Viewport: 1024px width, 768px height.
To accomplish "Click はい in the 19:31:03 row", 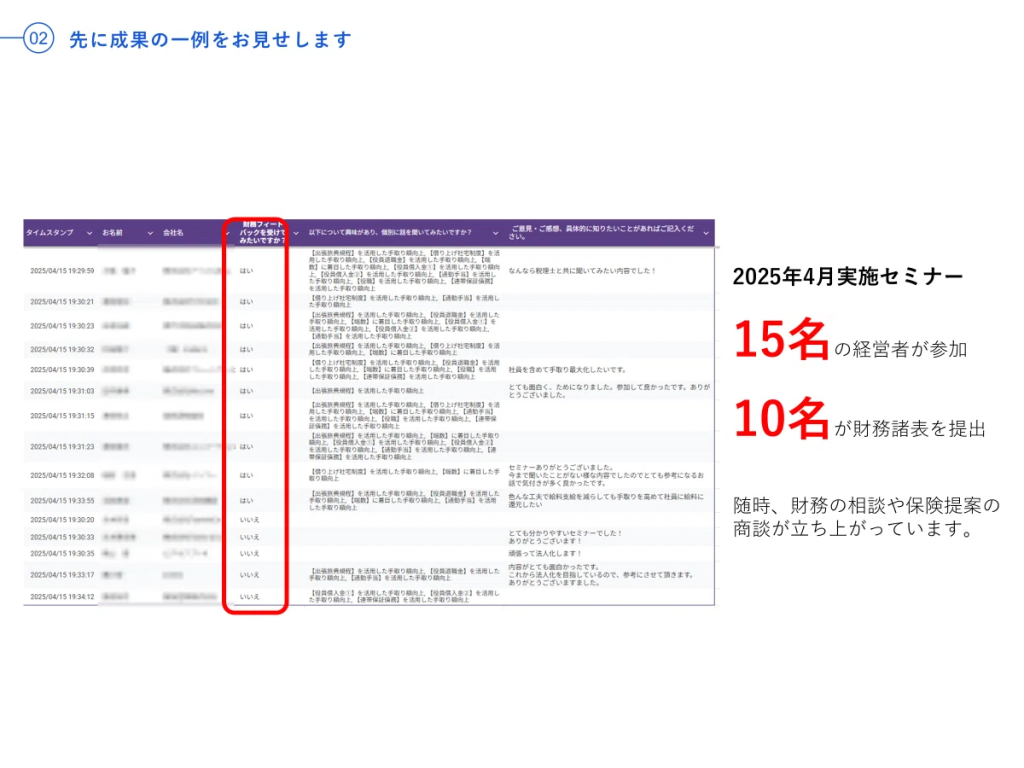I will tap(246, 391).
